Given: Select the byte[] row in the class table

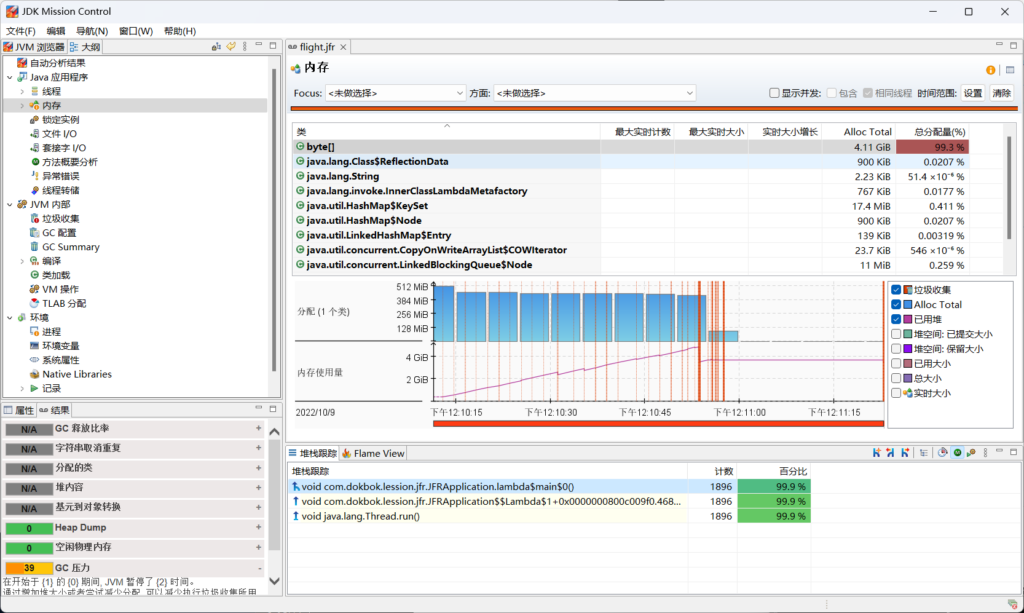Looking at the screenshot, I should coord(630,147).
